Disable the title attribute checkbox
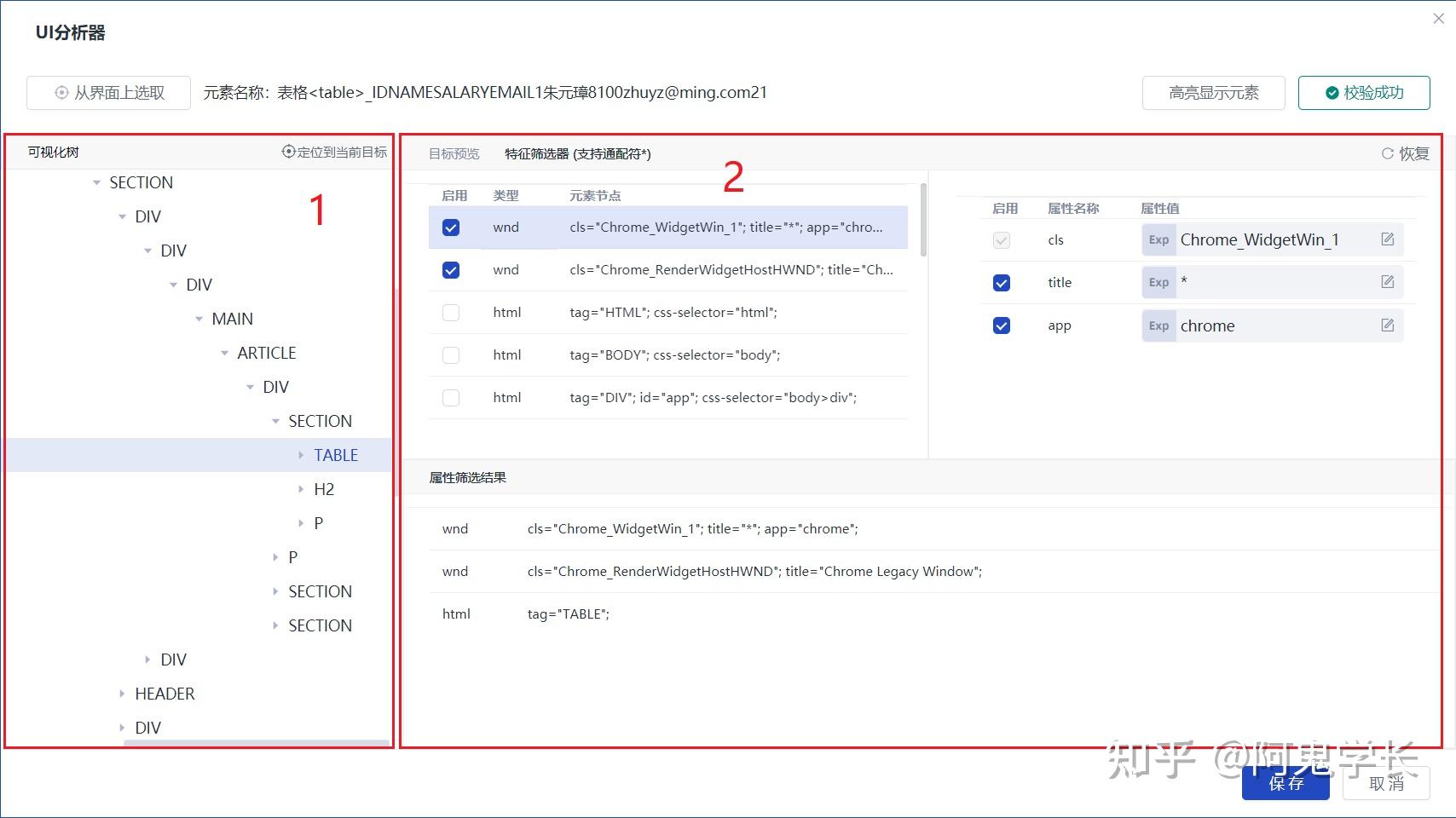Image resolution: width=1456 pixels, height=818 pixels. pyautogui.click(x=1001, y=282)
